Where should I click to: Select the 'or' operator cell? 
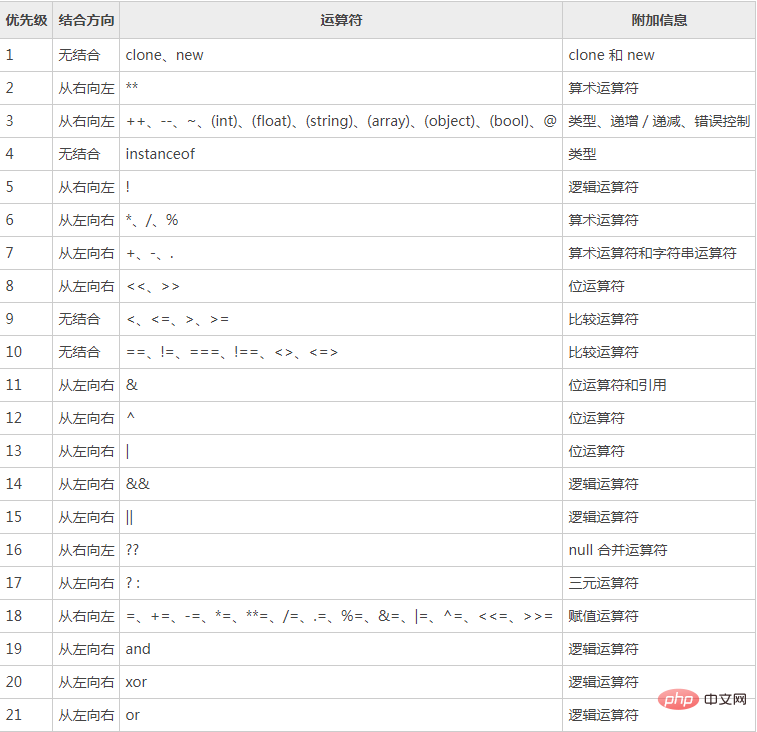click(341, 715)
